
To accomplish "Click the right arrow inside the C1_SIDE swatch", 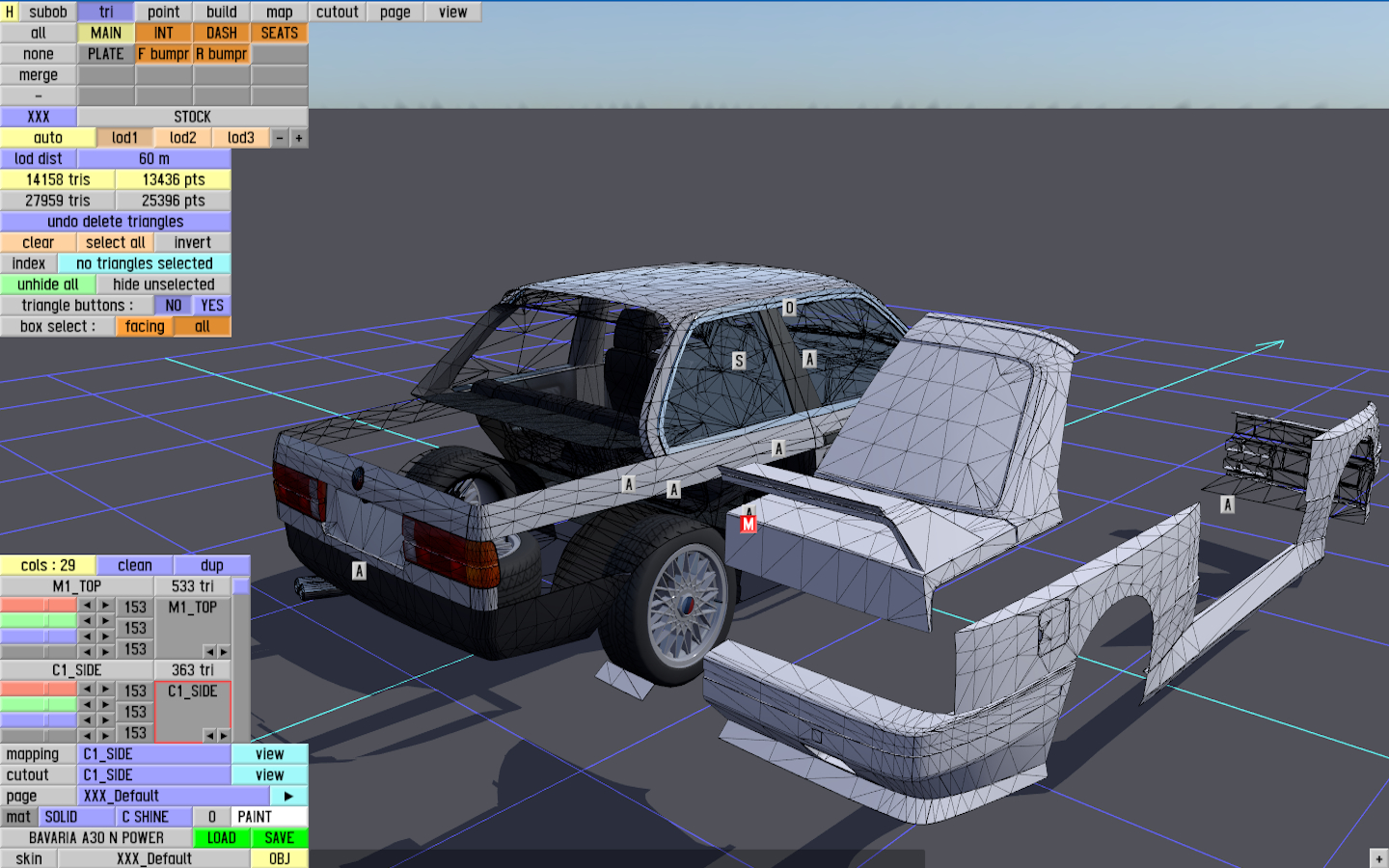I will pyautogui.click(x=223, y=736).
